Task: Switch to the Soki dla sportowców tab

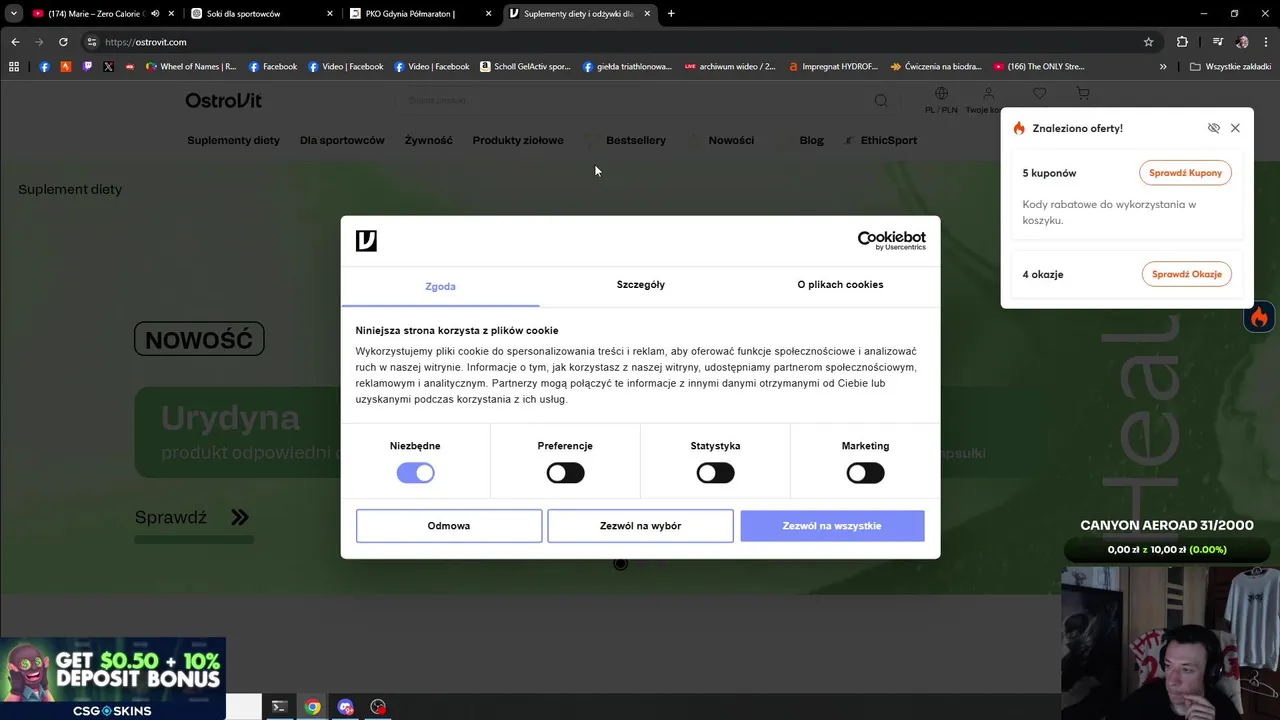Action: [x=262, y=14]
